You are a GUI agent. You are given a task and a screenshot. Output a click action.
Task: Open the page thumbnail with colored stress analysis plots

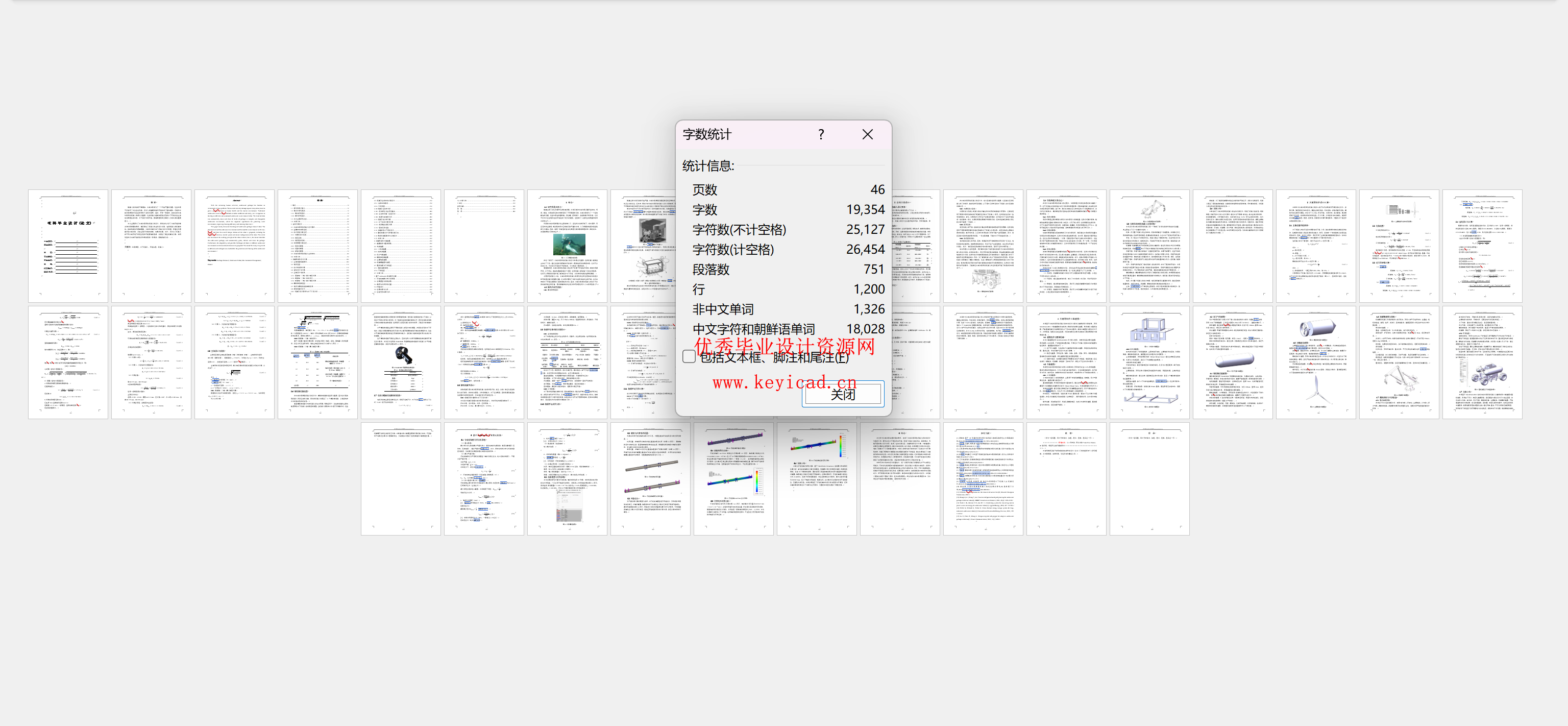tap(733, 479)
